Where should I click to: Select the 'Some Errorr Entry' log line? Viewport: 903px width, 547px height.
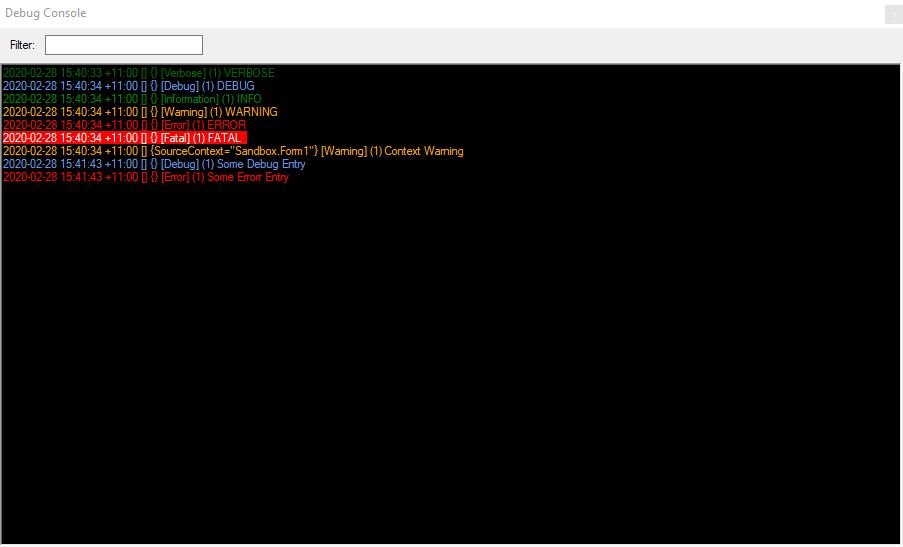click(145, 177)
